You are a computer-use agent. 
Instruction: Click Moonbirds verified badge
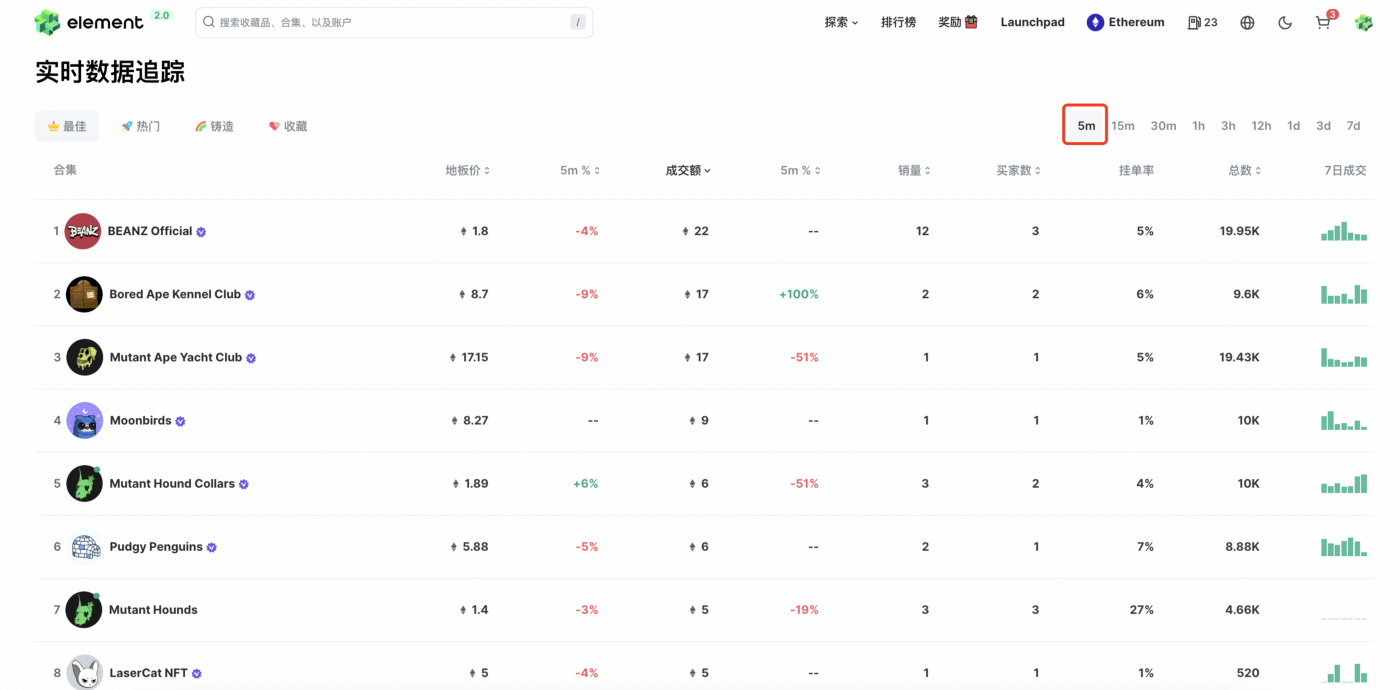181,421
